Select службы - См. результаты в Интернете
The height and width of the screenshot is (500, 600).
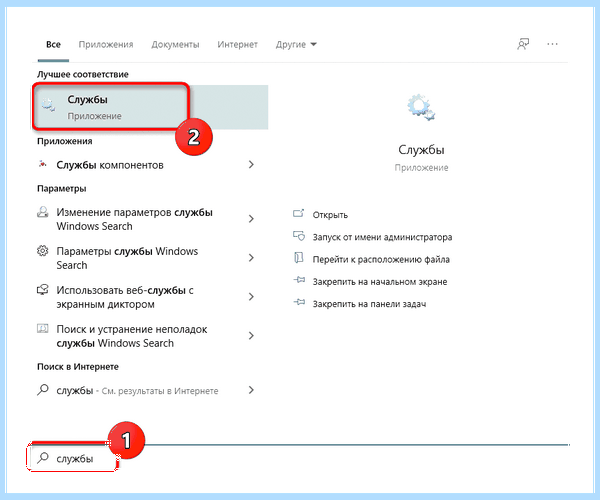click(x=137, y=391)
